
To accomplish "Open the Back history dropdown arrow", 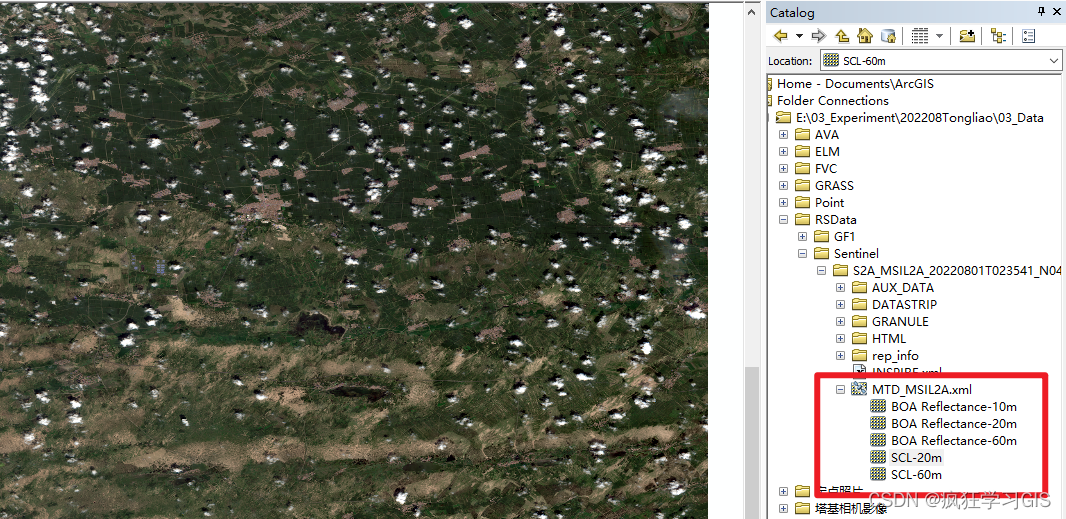I will (800, 36).
